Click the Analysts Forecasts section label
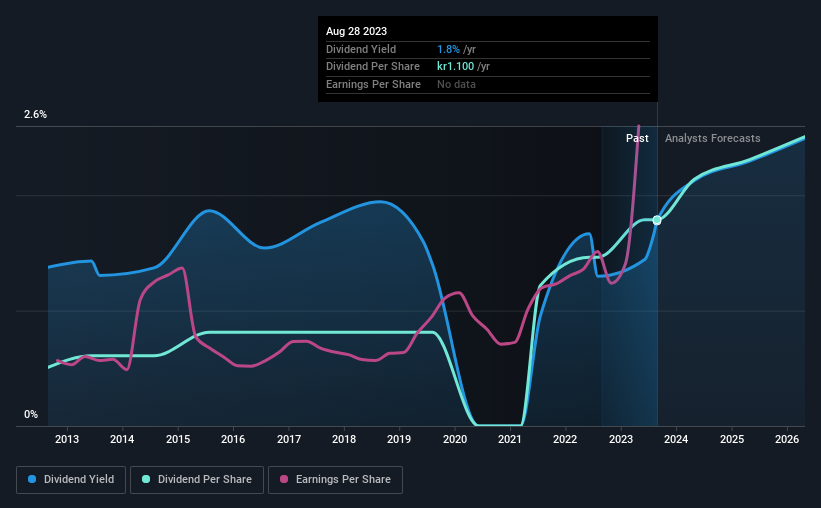This screenshot has width=821, height=508. pyautogui.click(x=713, y=138)
